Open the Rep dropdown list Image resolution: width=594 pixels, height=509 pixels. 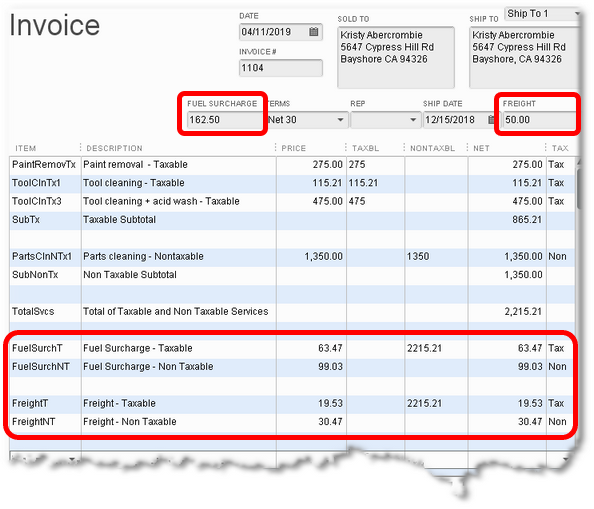[x=413, y=120]
